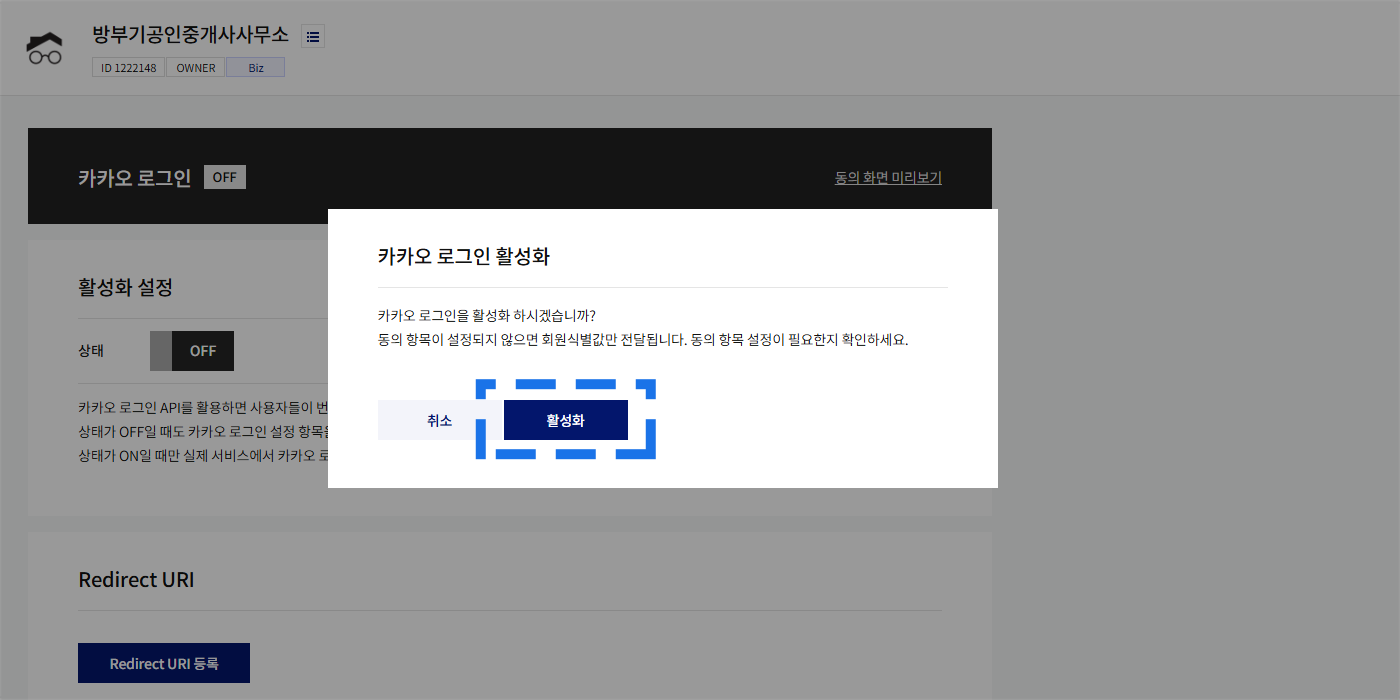Open the 동의 화면 미리보기 link

(x=888, y=178)
